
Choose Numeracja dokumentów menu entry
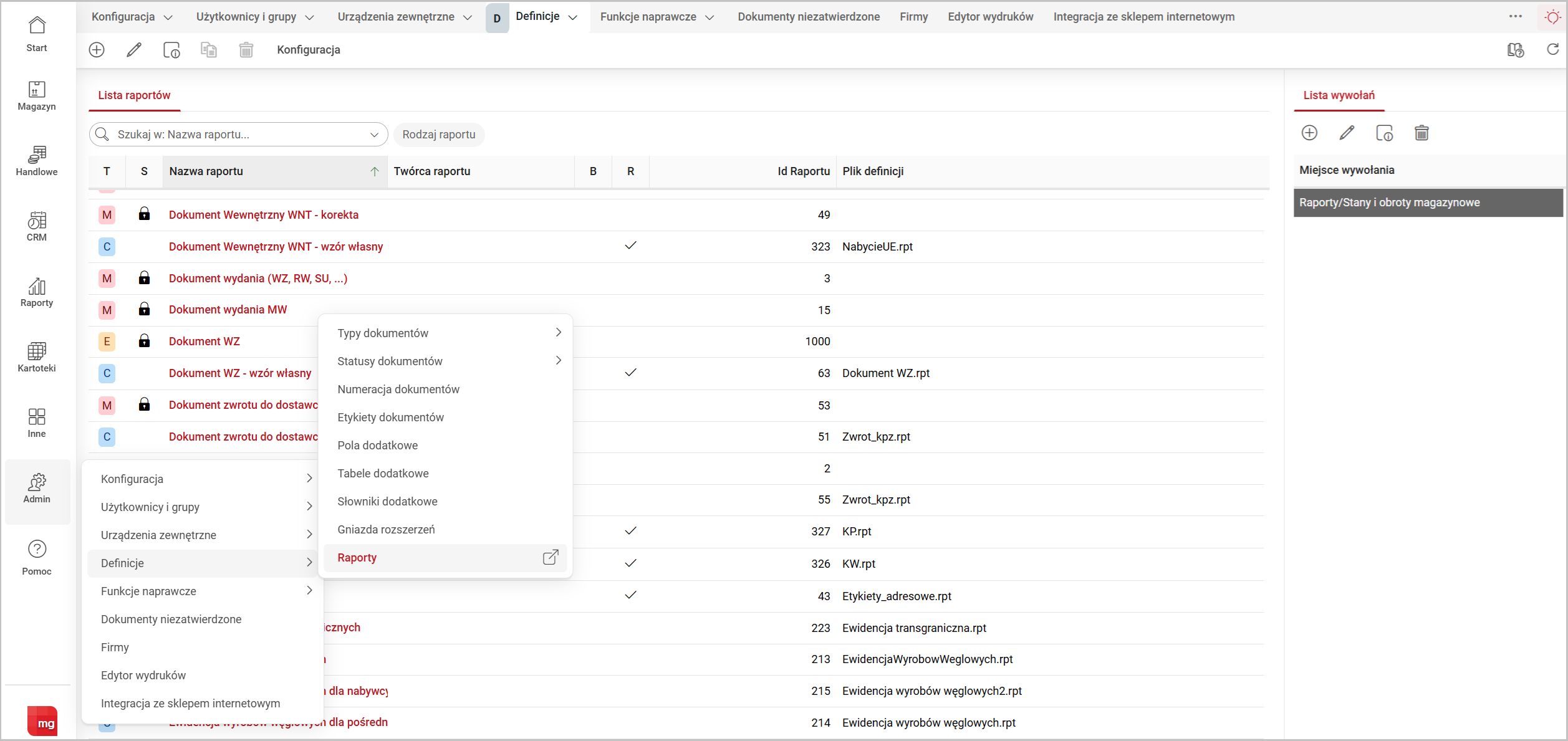pos(398,390)
